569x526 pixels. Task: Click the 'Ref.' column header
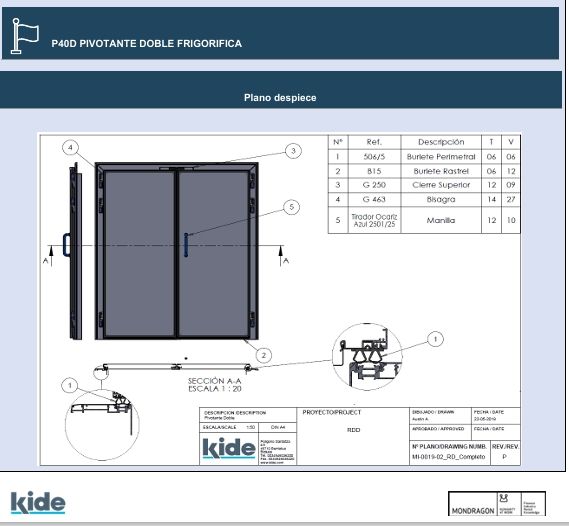pyautogui.click(x=374, y=142)
